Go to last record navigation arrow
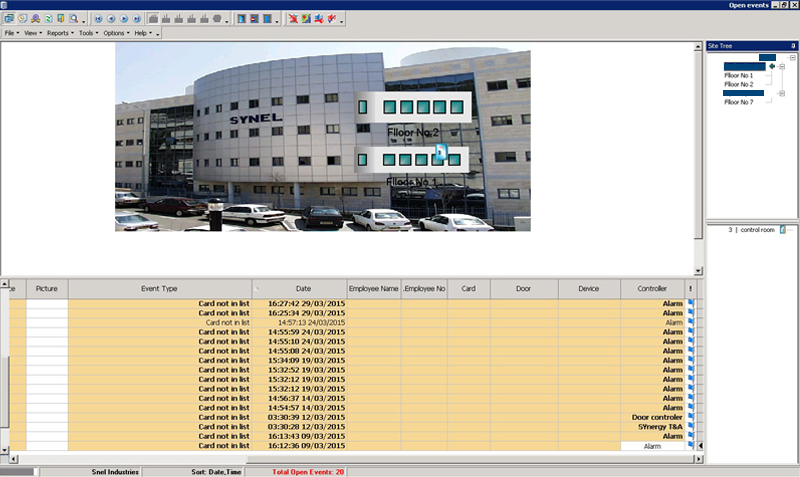 pos(137,19)
